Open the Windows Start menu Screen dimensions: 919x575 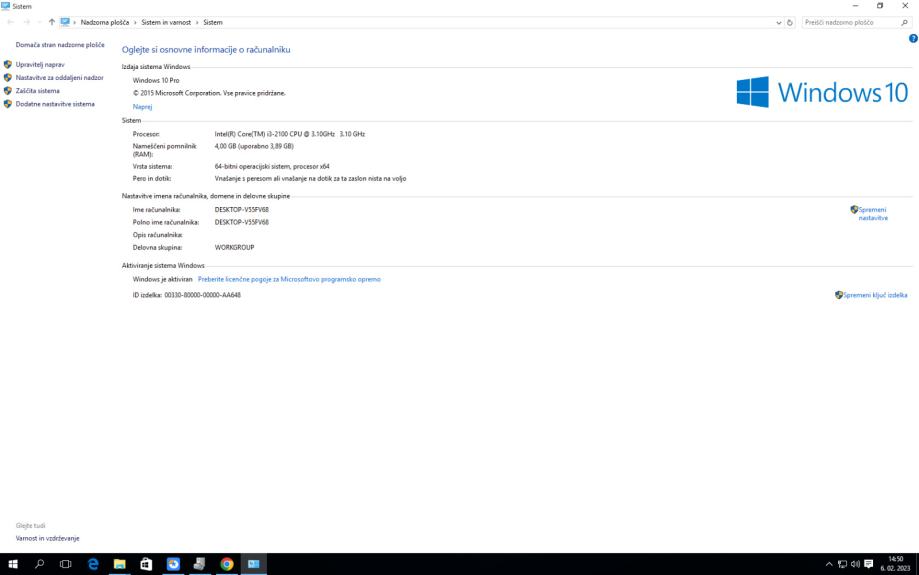click(12, 564)
